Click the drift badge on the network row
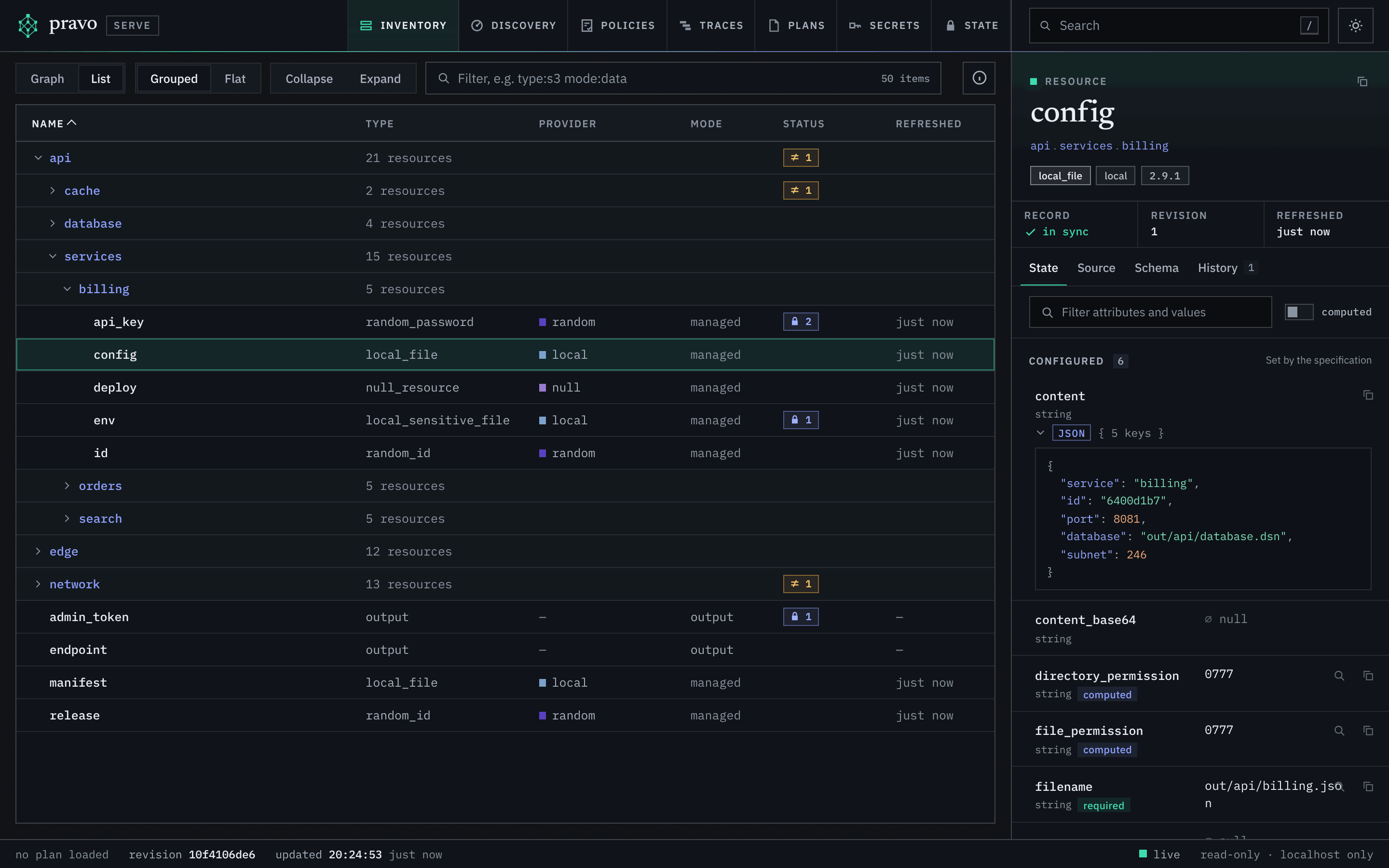The image size is (1389, 868). (801, 584)
